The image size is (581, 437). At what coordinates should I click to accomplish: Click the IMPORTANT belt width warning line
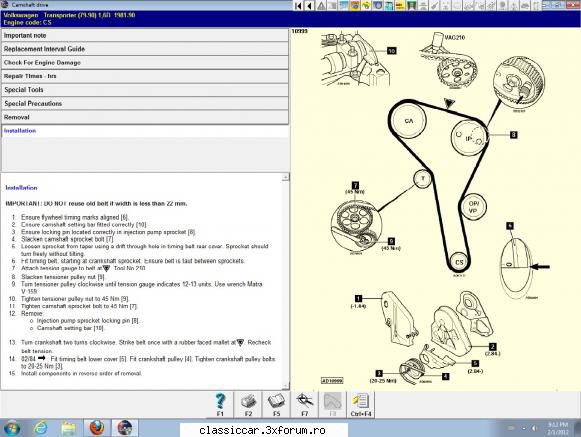(x=96, y=203)
